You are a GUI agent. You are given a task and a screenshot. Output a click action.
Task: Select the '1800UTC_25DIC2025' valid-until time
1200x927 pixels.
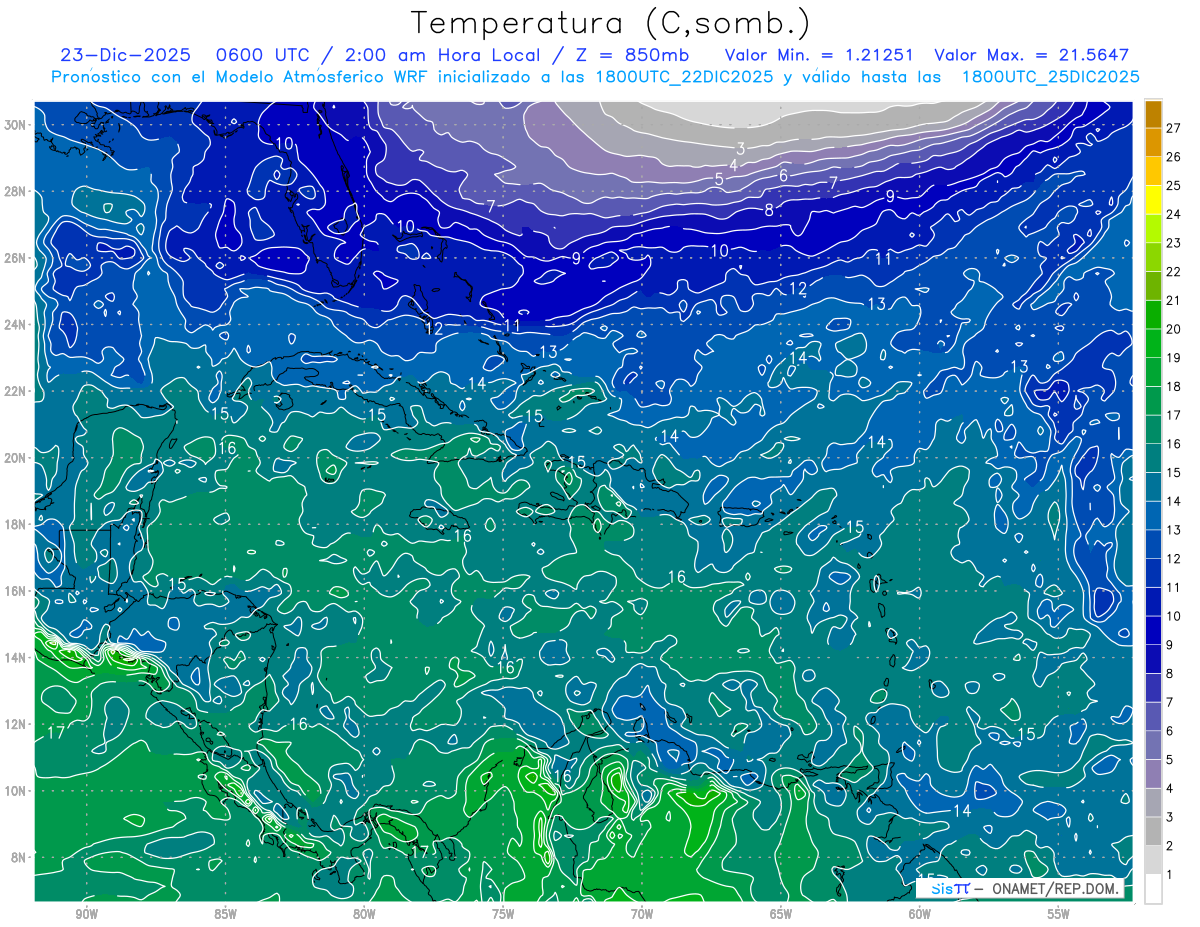[1050, 77]
